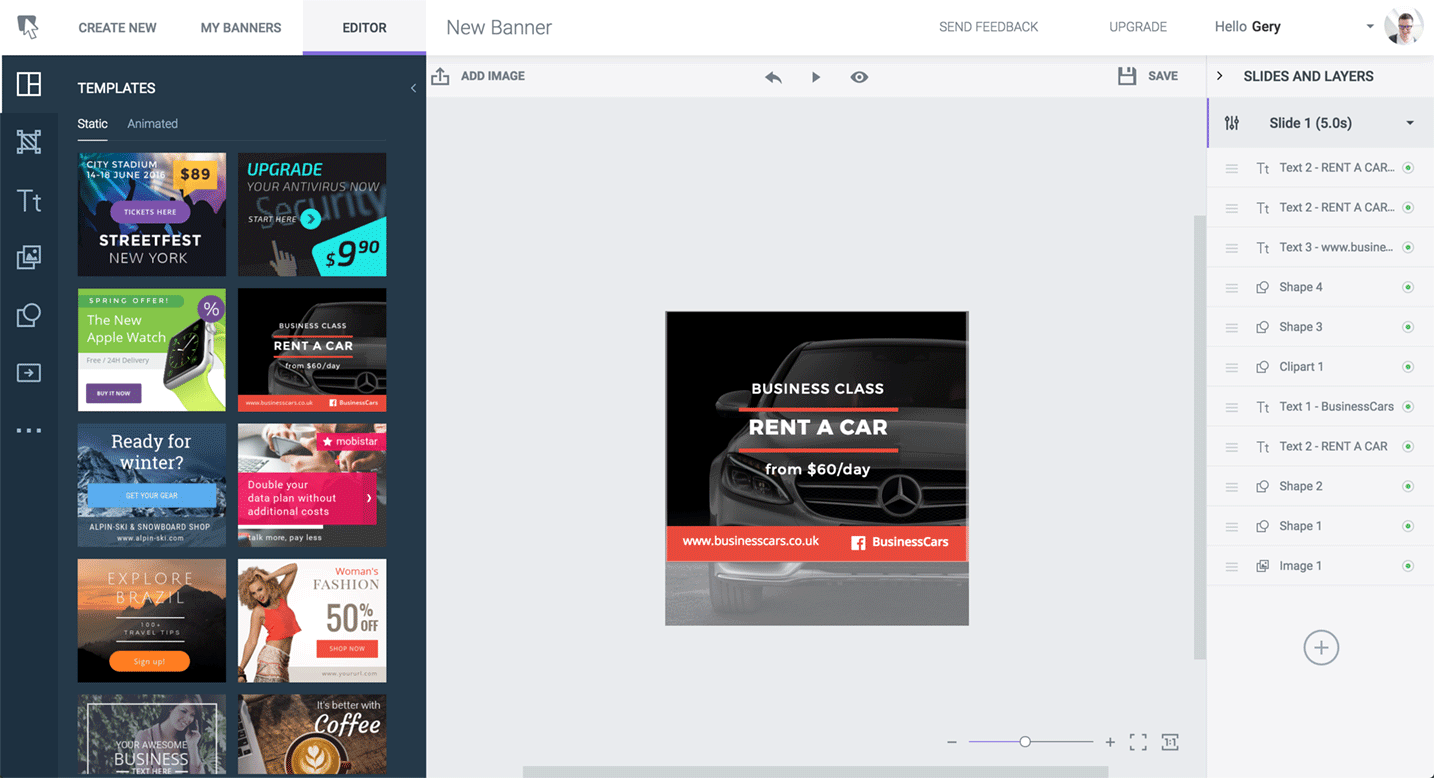This screenshot has height=778, width=1434.
Task: Collapse the Templates panel with the chevron
Action: (x=413, y=88)
